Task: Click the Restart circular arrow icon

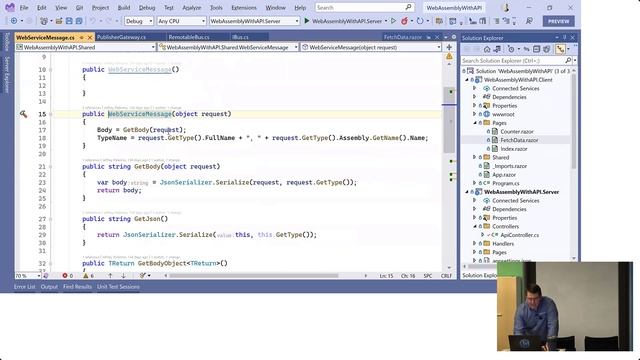Action: (x=420, y=21)
